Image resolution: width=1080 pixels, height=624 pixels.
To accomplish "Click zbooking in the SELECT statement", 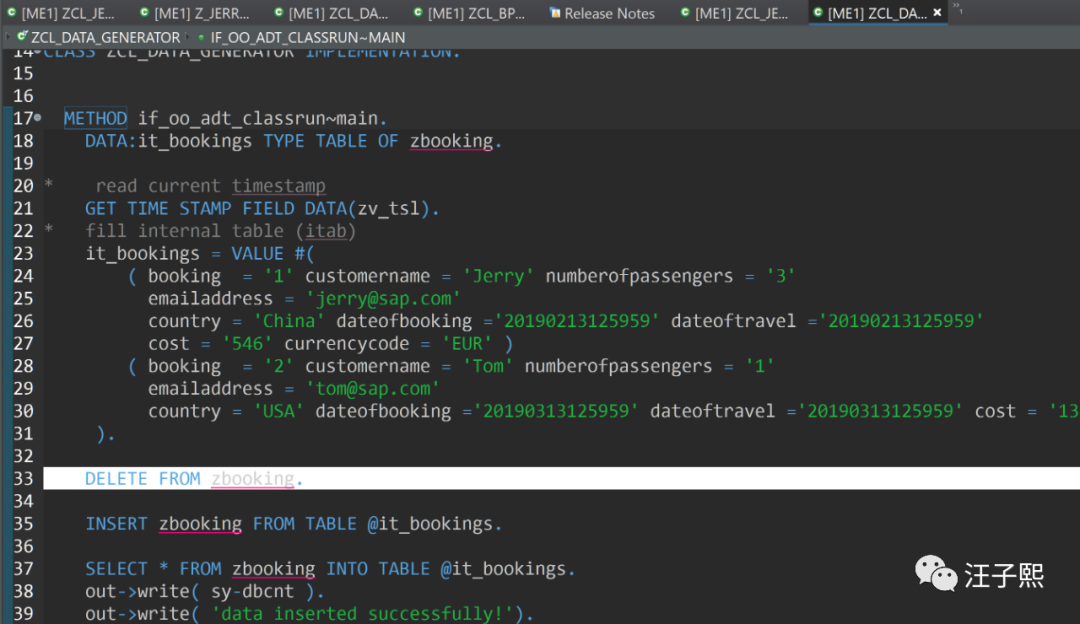I will [x=273, y=569].
